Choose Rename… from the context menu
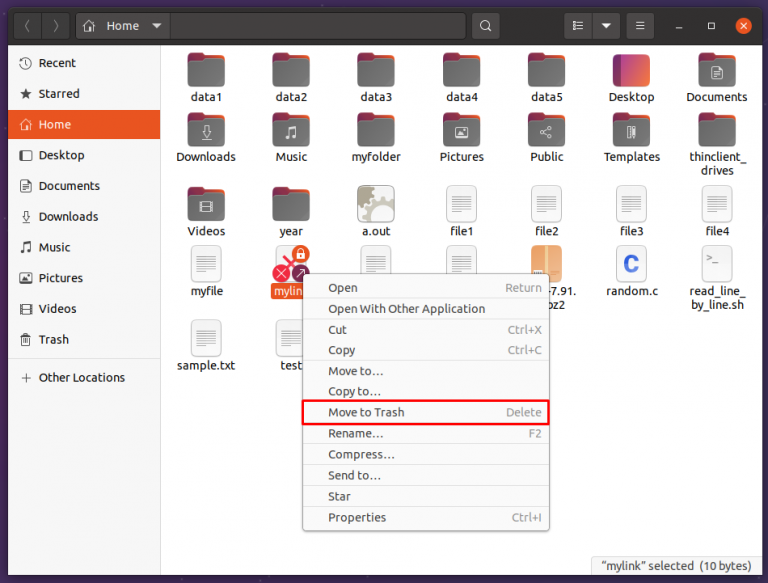768x583 pixels. pyautogui.click(x=425, y=434)
